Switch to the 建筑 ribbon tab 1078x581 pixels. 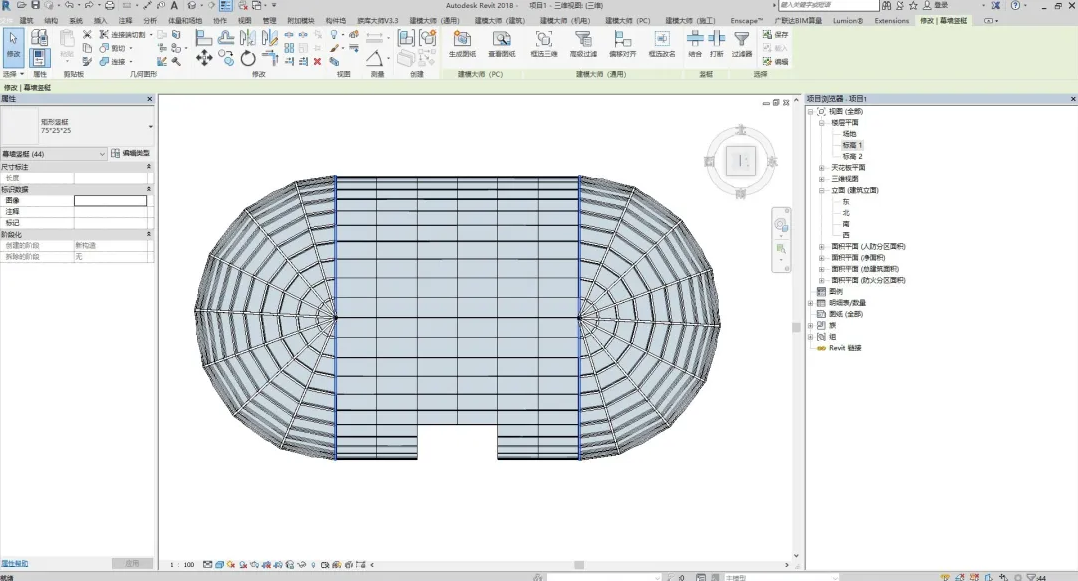click(26, 20)
